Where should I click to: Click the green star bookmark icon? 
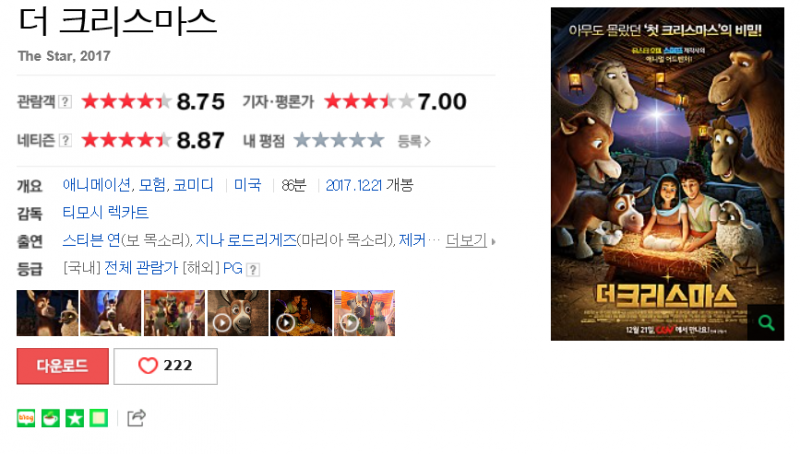click(x=75, y=418)
